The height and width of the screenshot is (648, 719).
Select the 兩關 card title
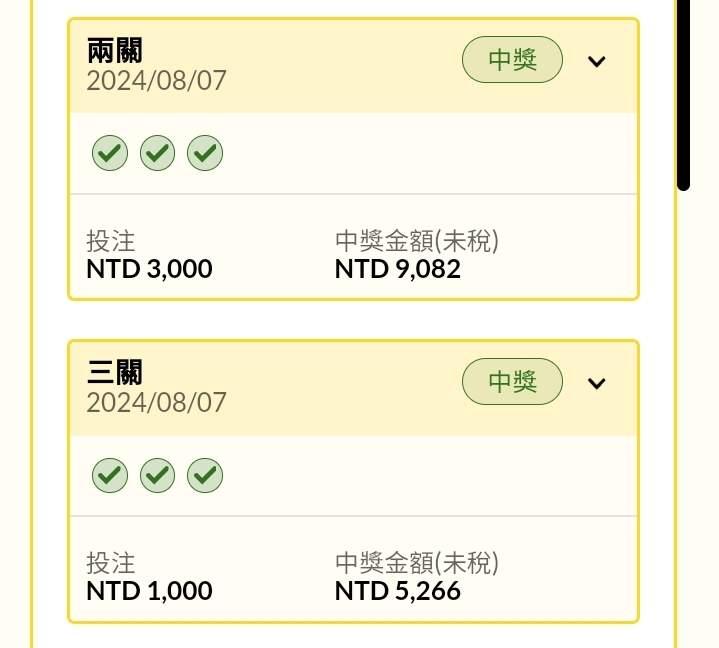115,50
